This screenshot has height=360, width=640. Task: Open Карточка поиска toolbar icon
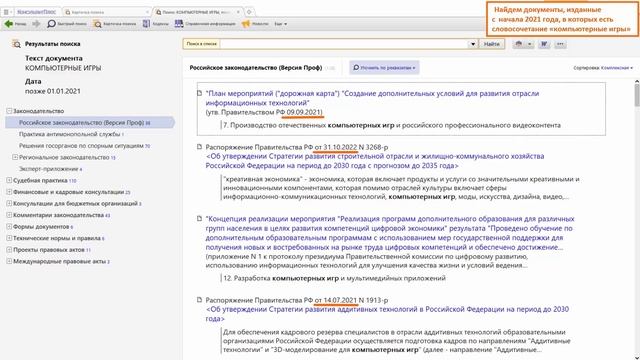coord(97,24)
